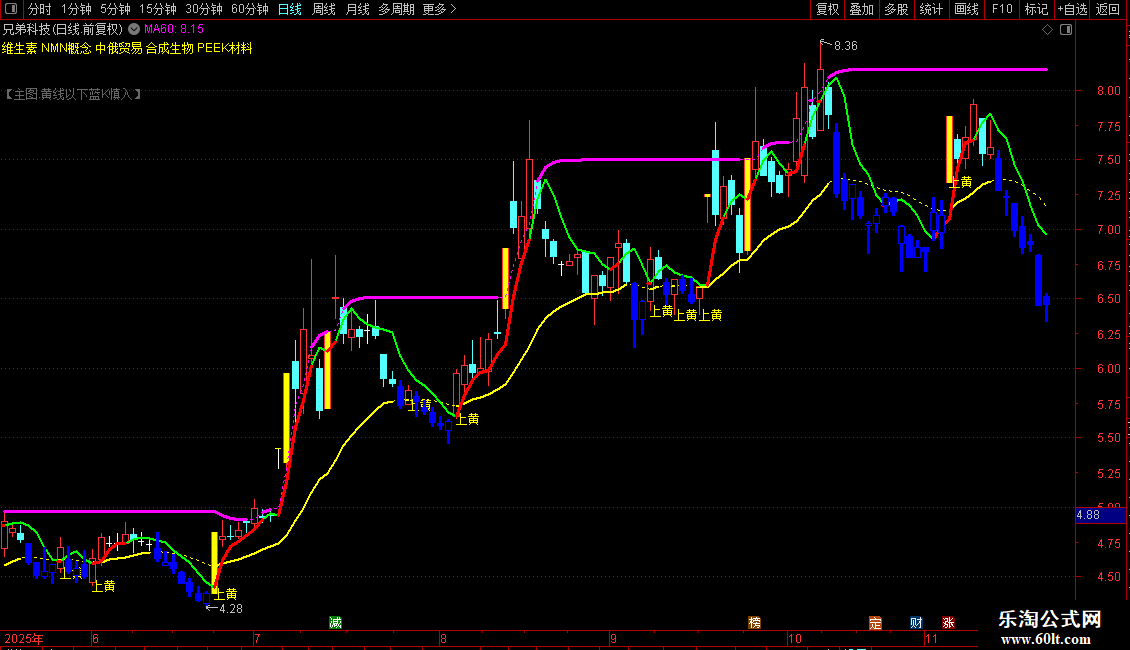The image size is (1130, 650).
Task: Open the F10 company info
Action: point(1002,9)
